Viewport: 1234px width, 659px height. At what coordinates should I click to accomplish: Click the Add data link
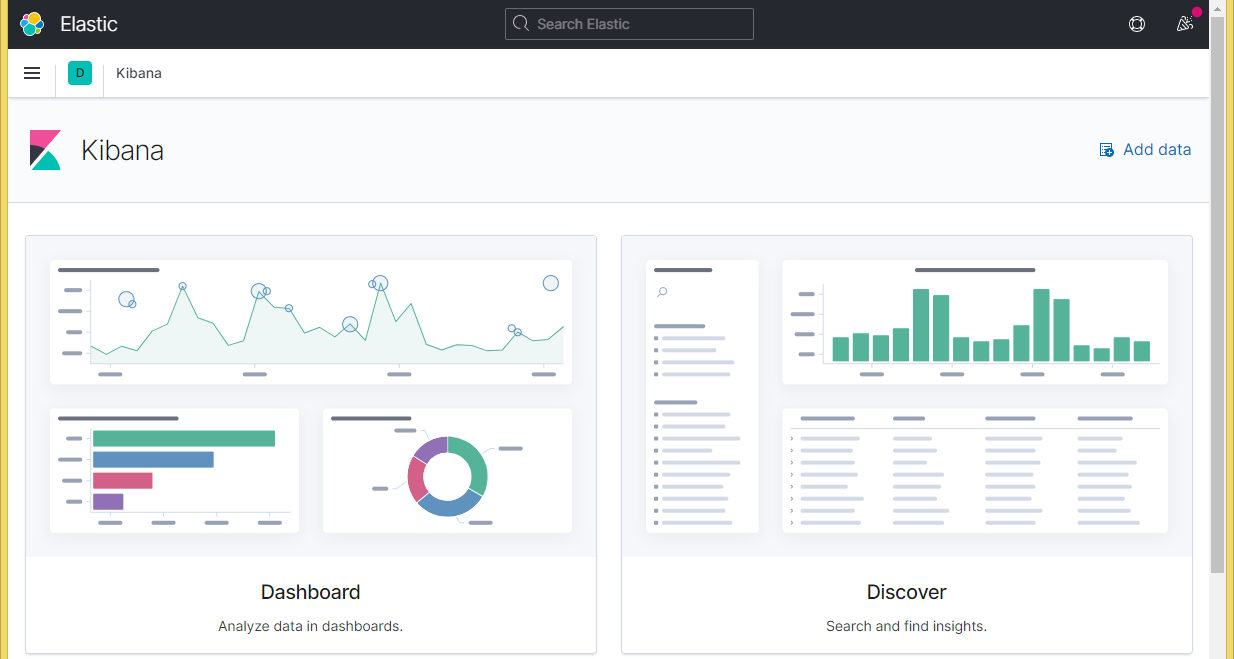point(1145,150)
